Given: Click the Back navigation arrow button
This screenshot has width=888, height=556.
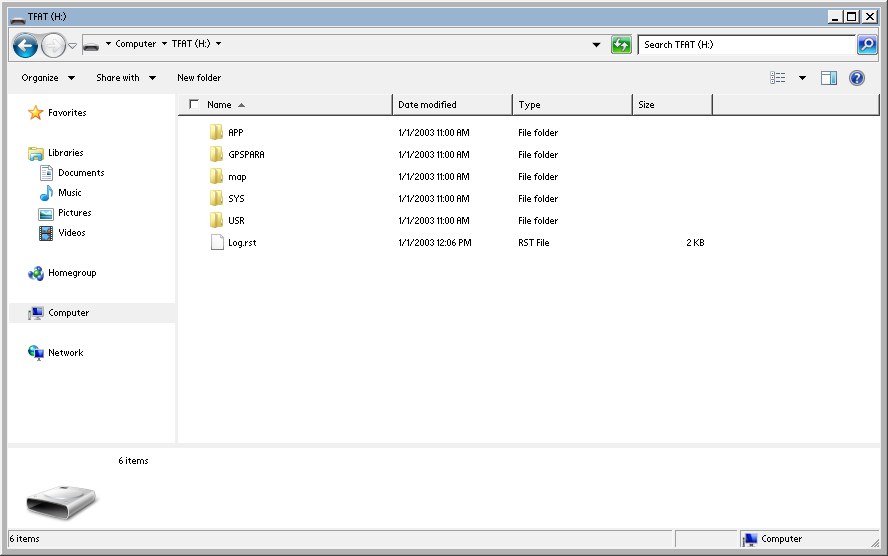Looking at the screenshot, I should (x=25, y=45).
